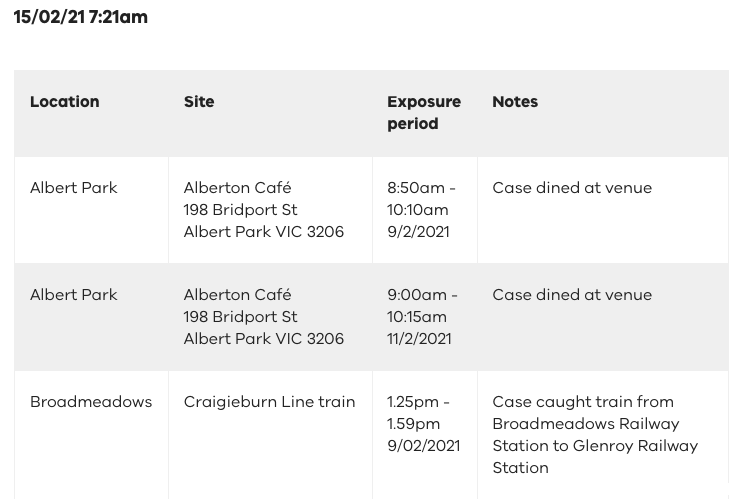Click the 9:00am - 10:15am exposure time

coord(422,305)
